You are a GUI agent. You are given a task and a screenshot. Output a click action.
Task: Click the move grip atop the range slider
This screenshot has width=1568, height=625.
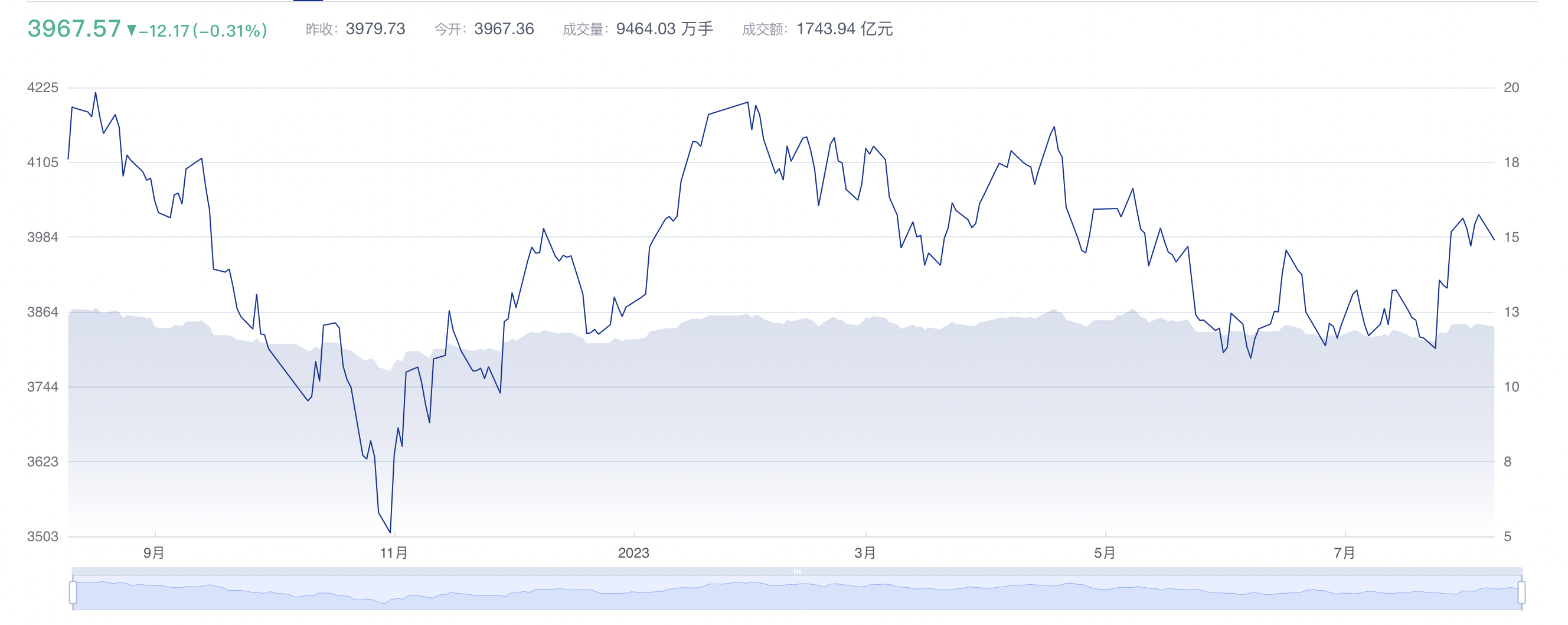point(797,571)
